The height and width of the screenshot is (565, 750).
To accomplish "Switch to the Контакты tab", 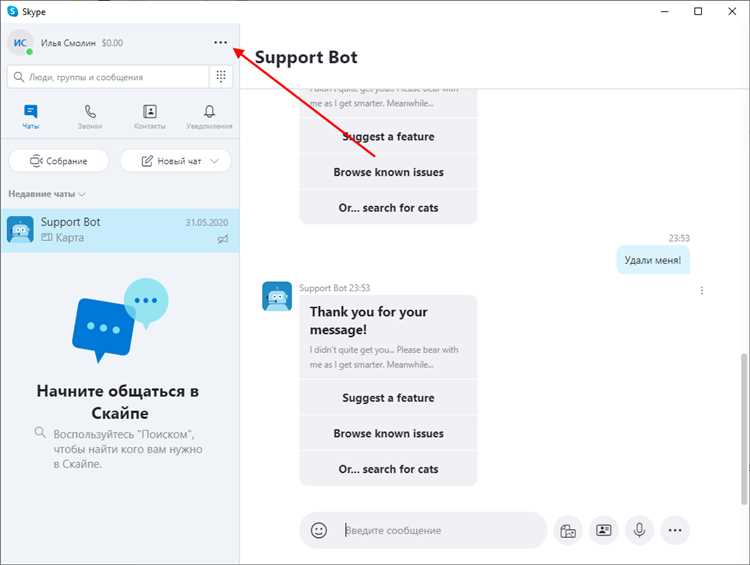I will coord(150,117).
